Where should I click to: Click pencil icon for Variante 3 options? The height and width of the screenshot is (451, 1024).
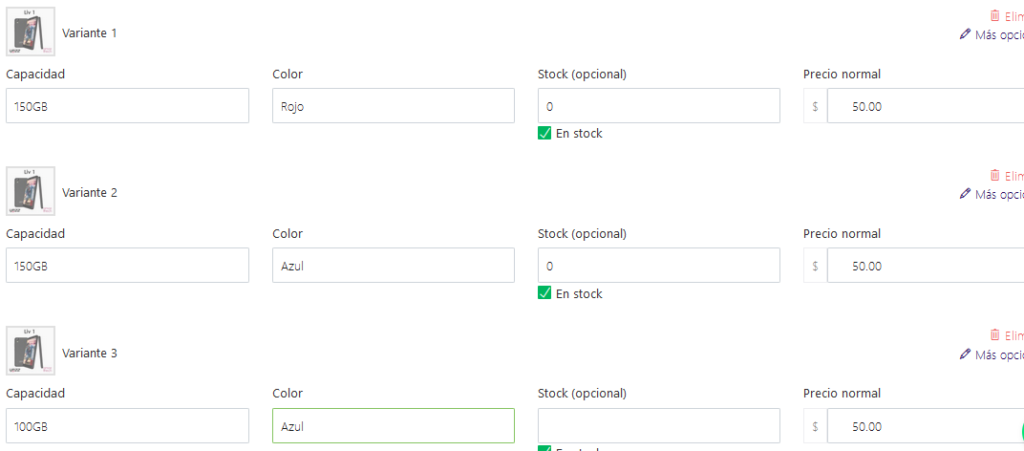coord(965,354)
